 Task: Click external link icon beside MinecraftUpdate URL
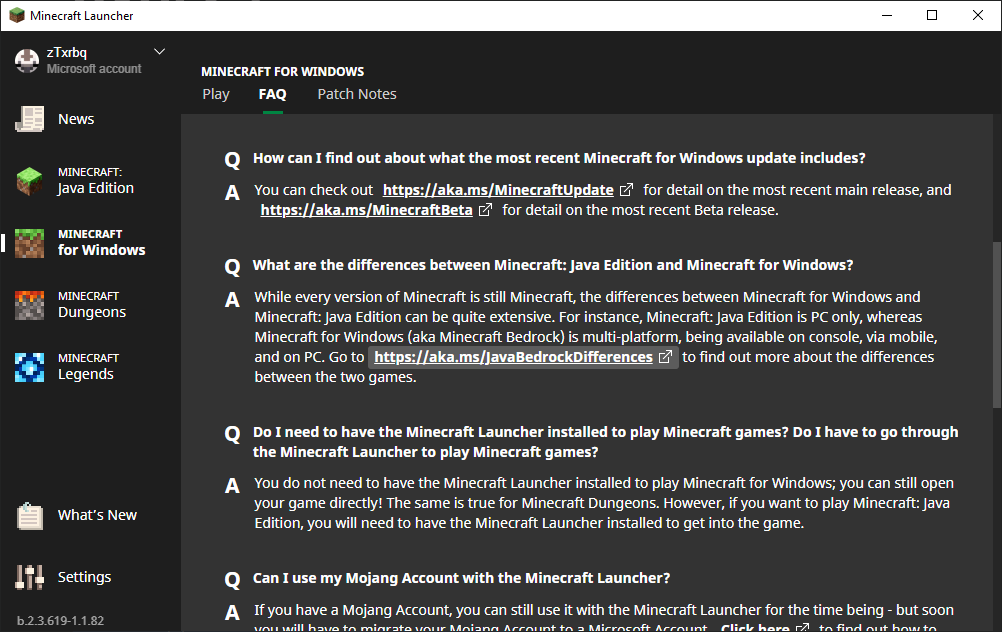[627, 190]
